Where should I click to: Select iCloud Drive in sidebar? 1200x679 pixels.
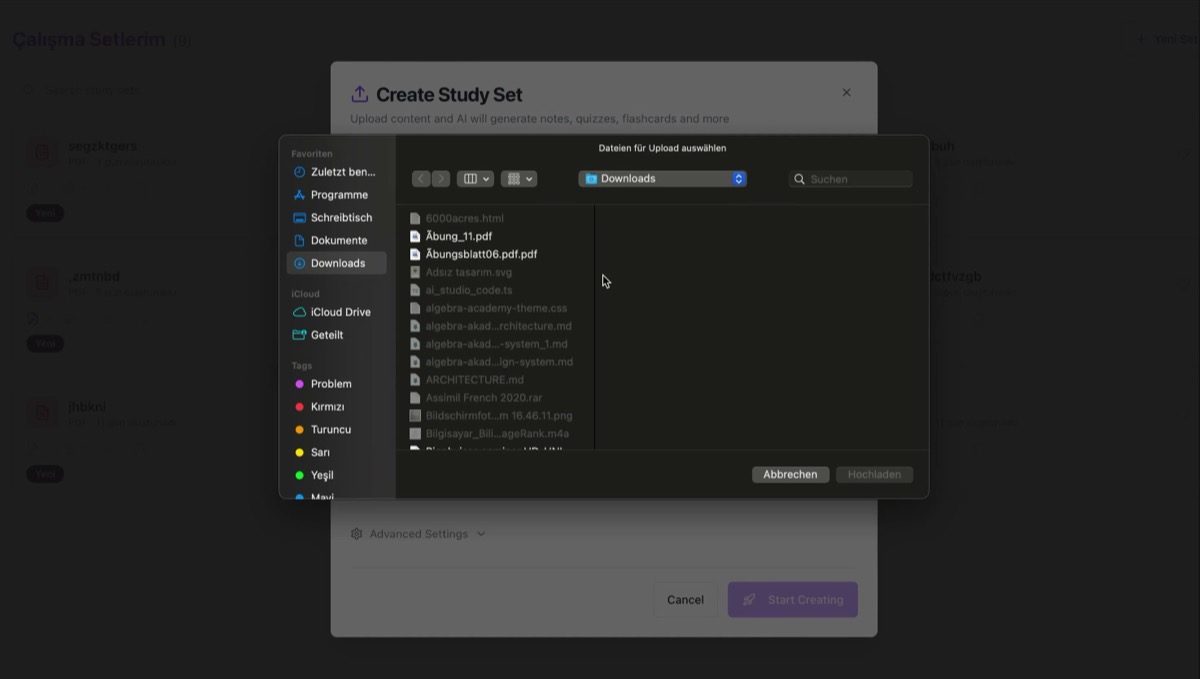340,312
